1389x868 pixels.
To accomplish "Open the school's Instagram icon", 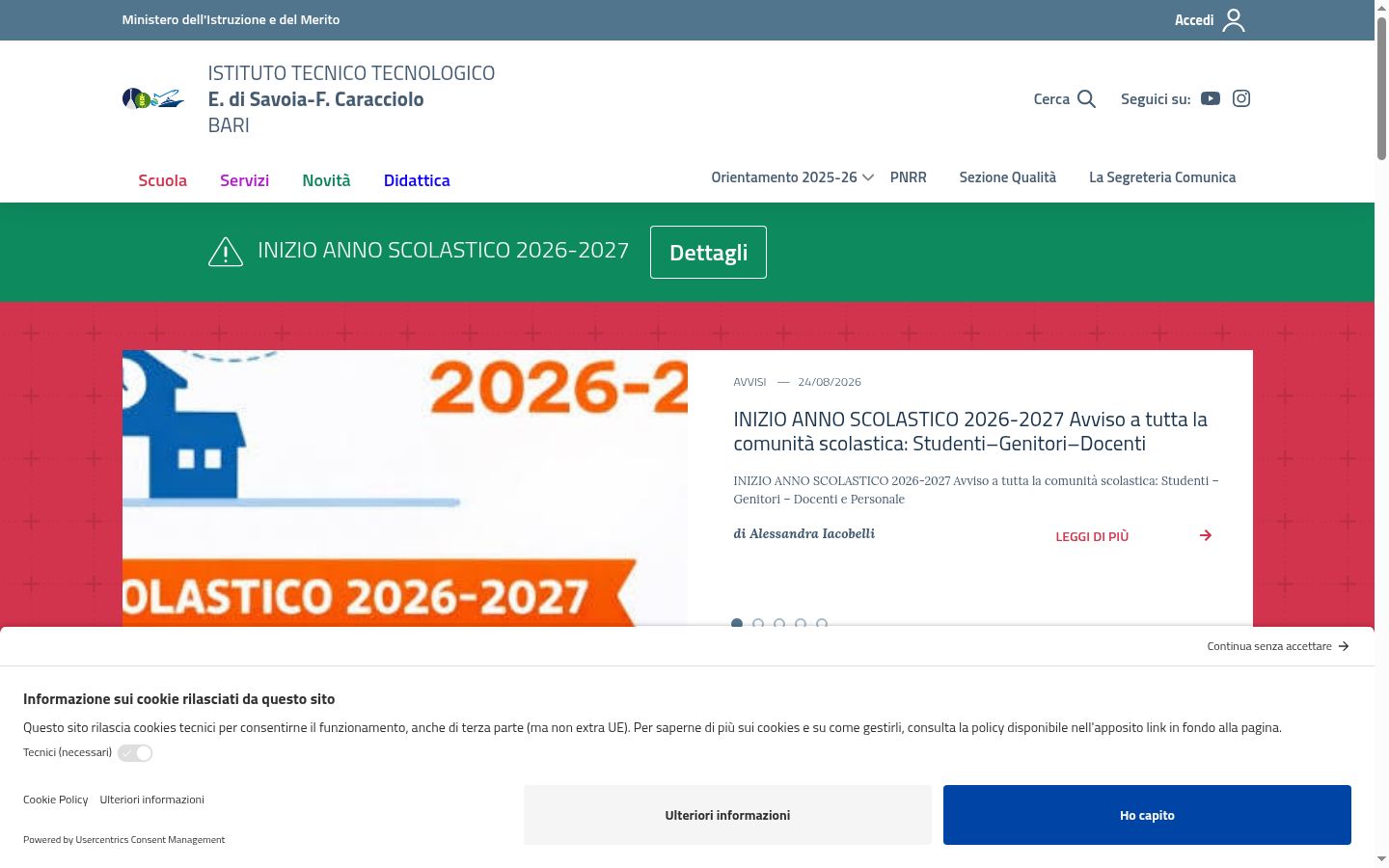I will coord(1241,98).
